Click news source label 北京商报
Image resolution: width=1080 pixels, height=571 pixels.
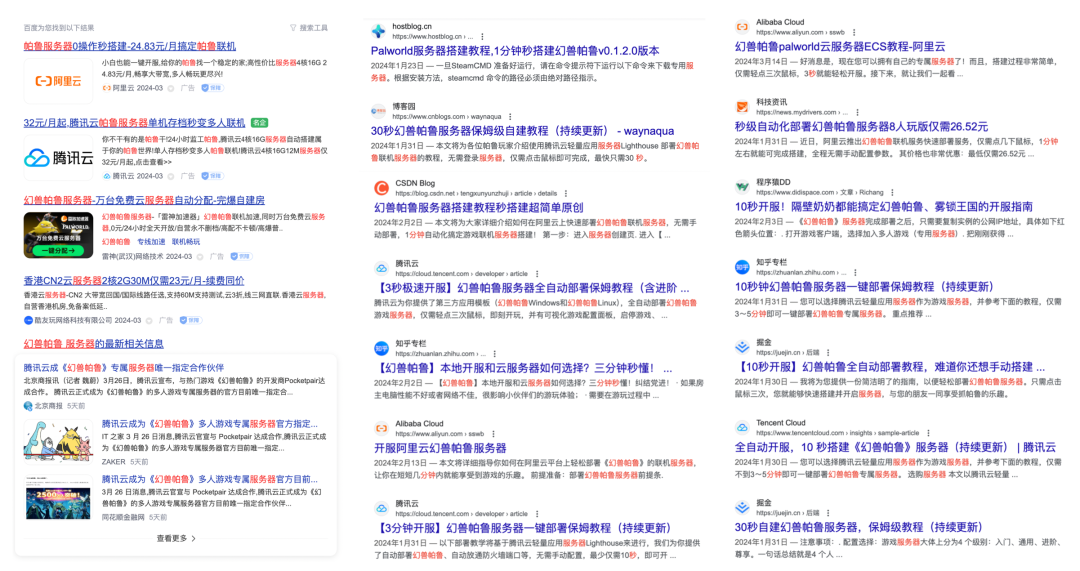[x=47, y=406]
